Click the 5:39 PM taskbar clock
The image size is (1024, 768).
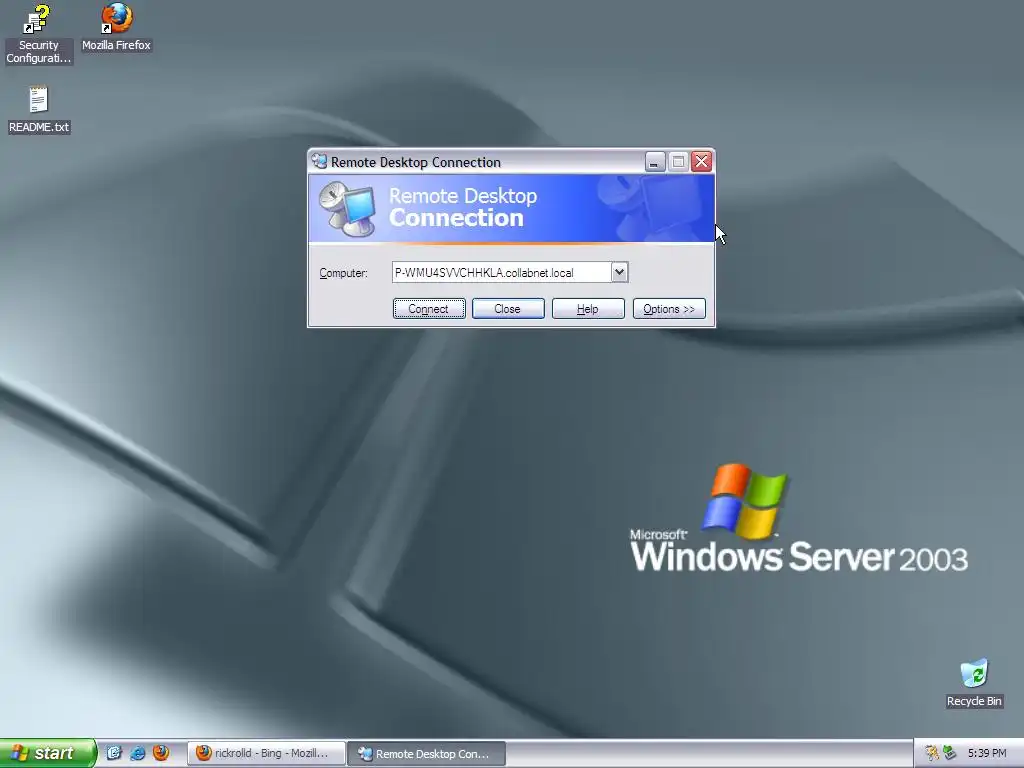tap(987, 753)
